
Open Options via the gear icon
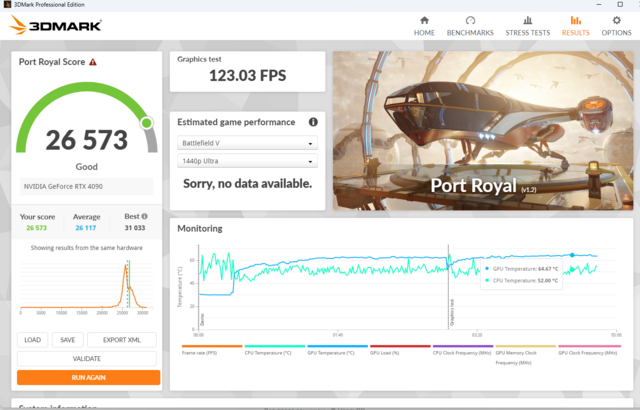click(x=615, y=20)
